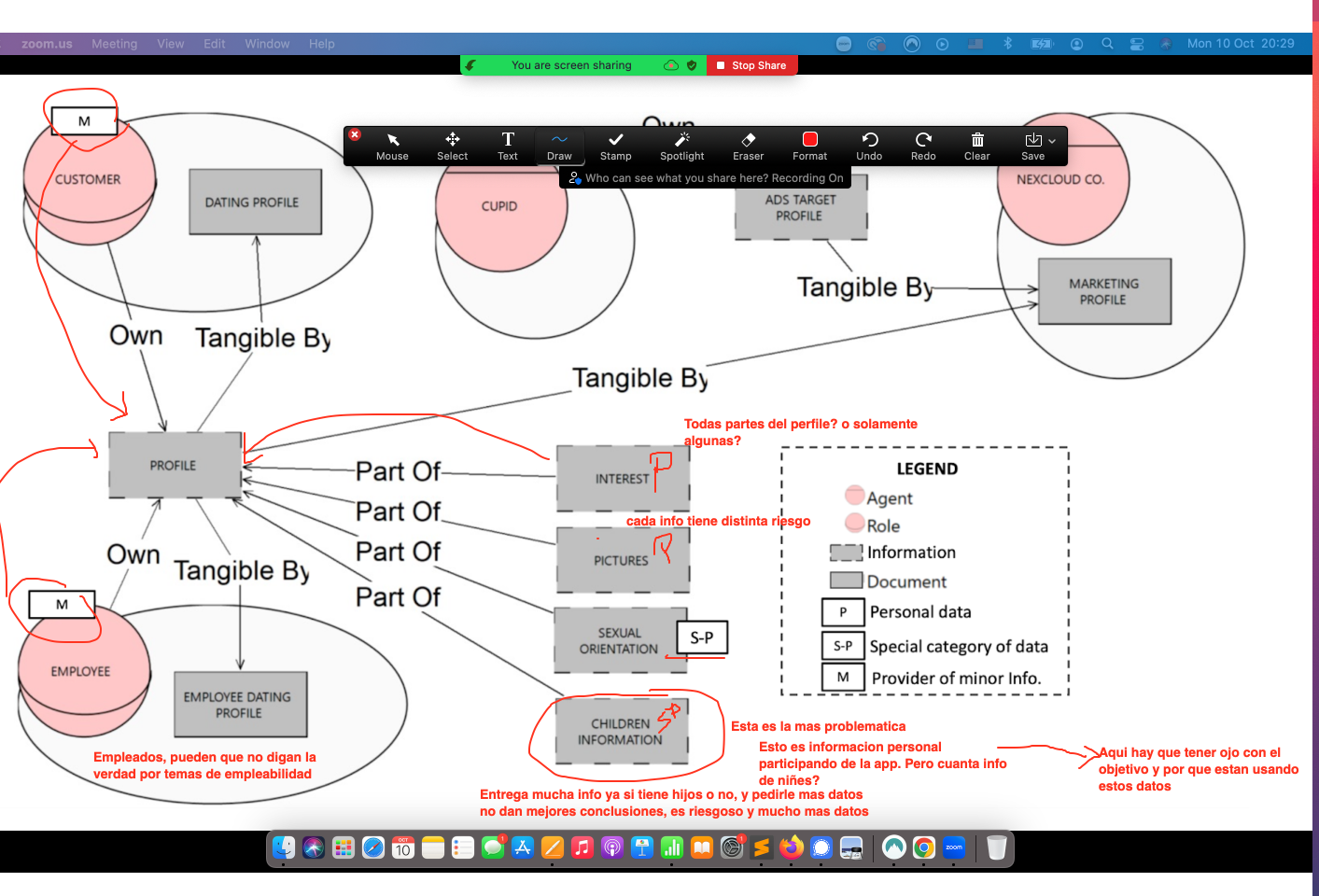Clear all annotations with trash icon

pos(976,146)
